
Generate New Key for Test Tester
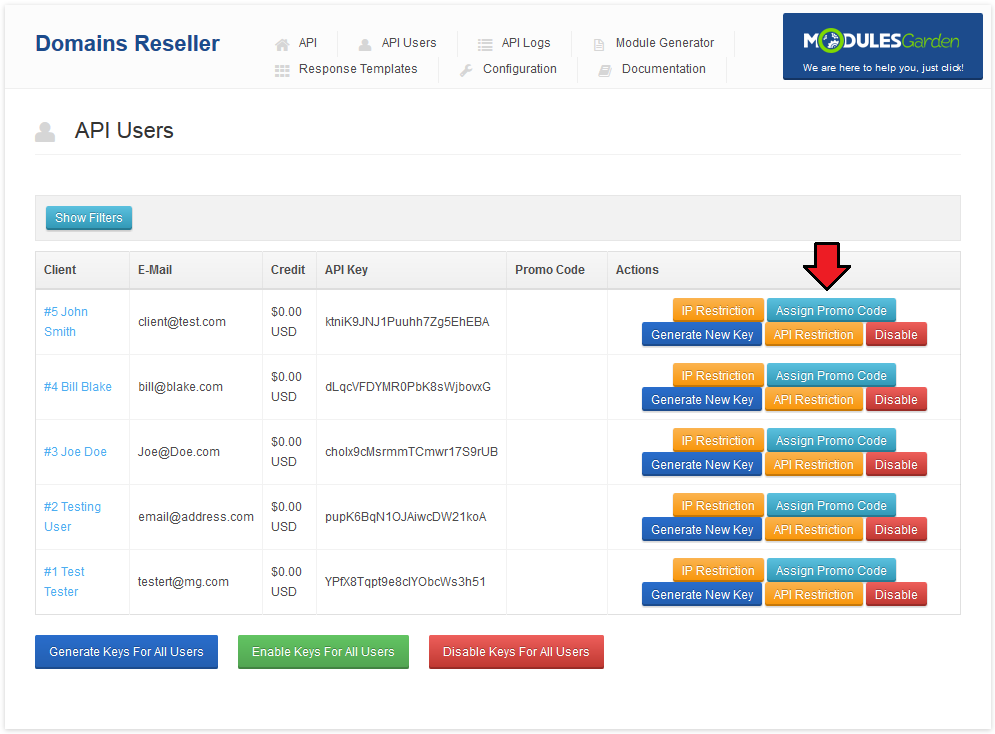[x=702, y=594]
